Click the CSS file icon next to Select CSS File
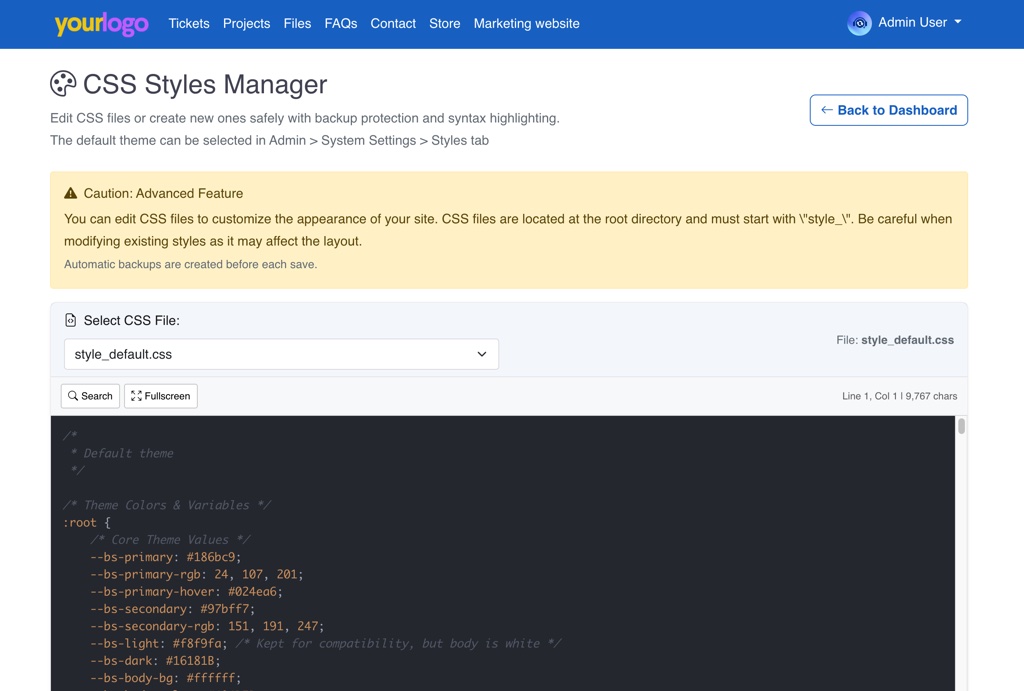1024x691 pixels. point(70,321)
